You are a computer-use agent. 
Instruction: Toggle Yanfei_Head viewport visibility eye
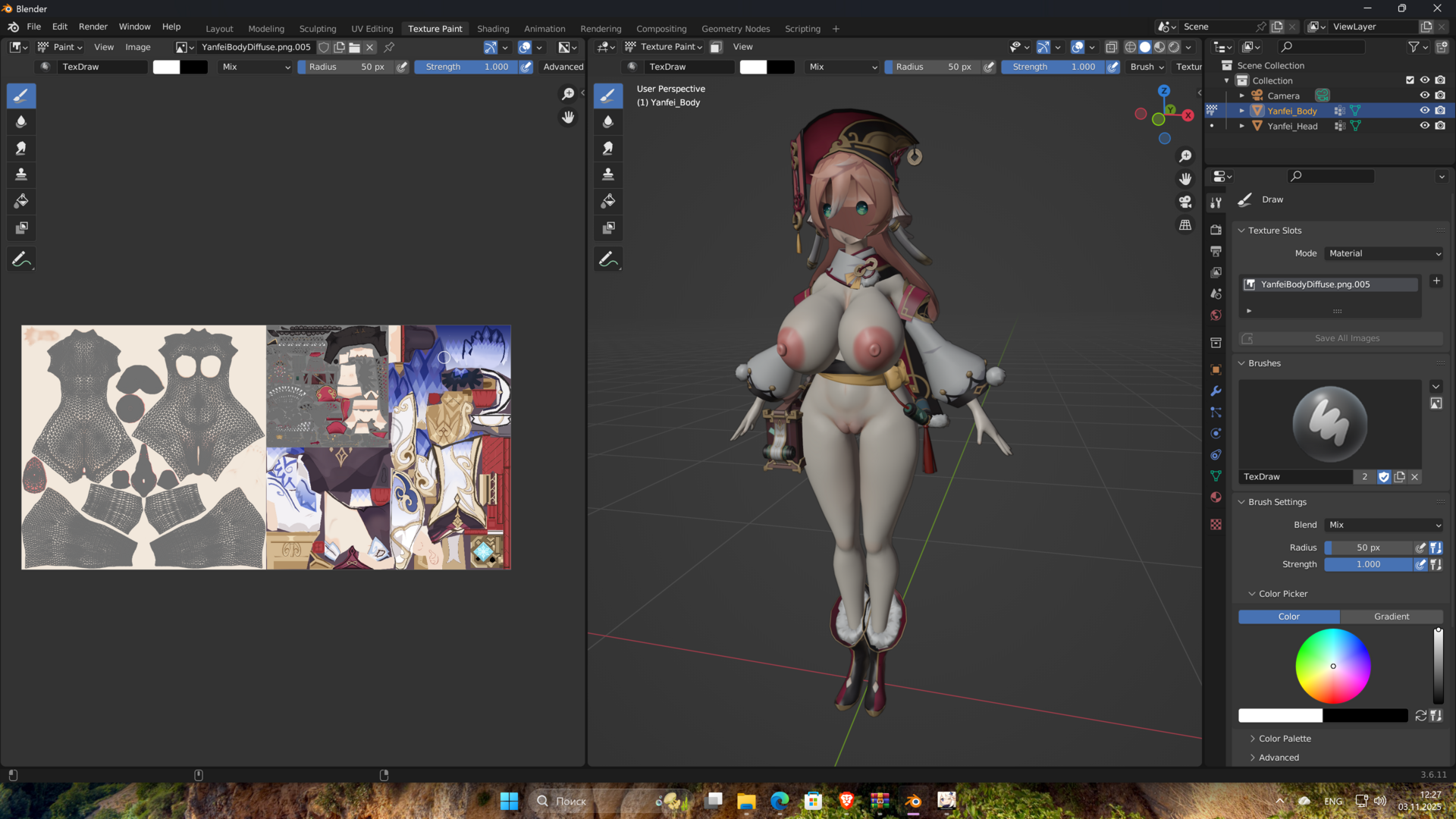pos(1425,126)
